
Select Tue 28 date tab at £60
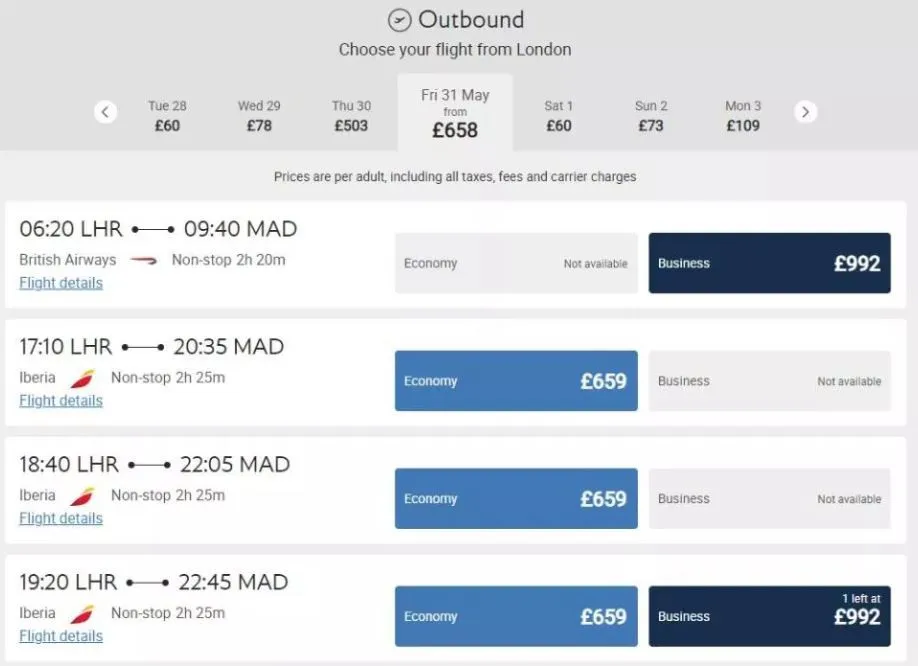[x=167, y=116]
